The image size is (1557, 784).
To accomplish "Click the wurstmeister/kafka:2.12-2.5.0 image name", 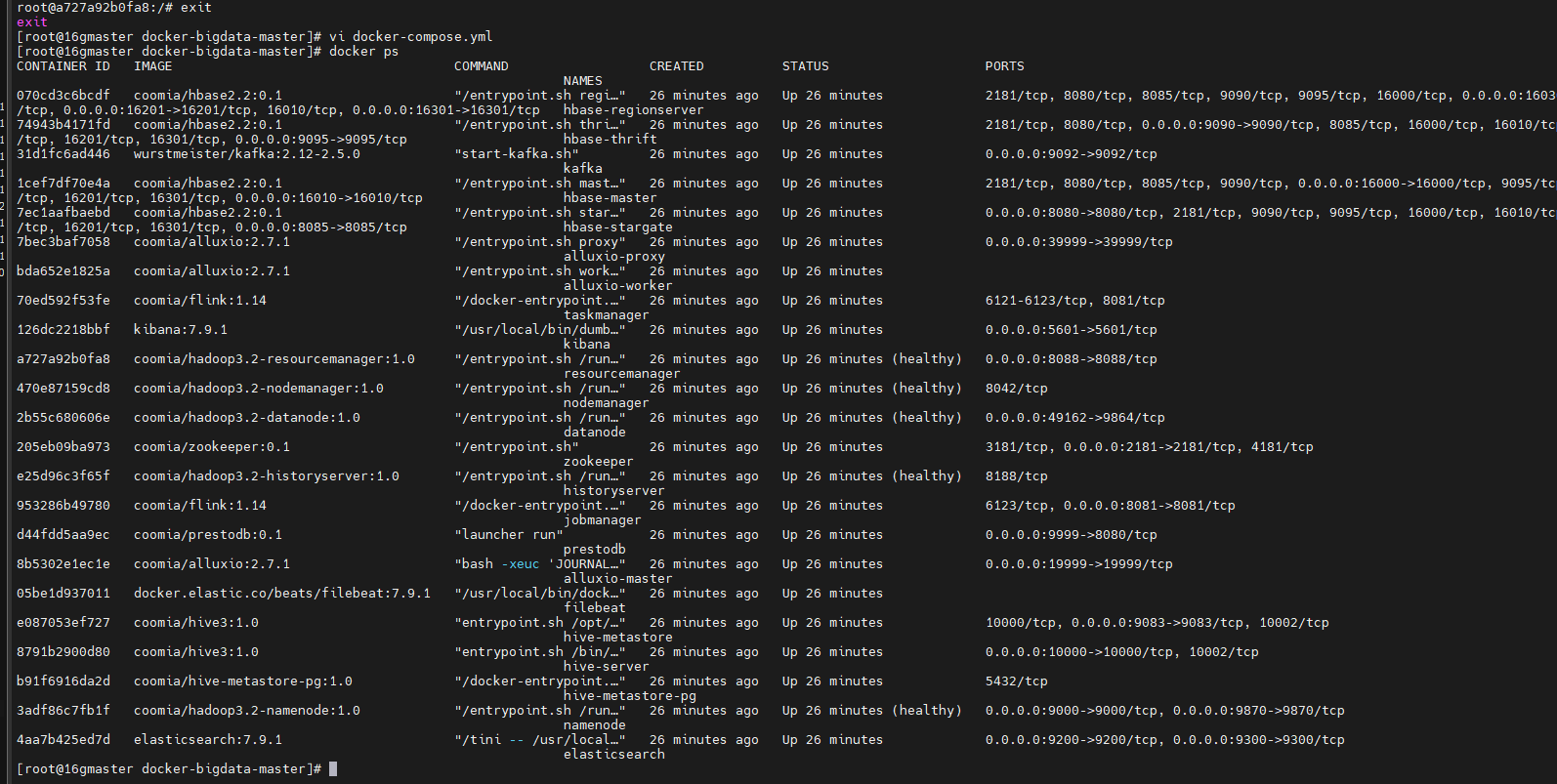I will [x=246, y=154].
